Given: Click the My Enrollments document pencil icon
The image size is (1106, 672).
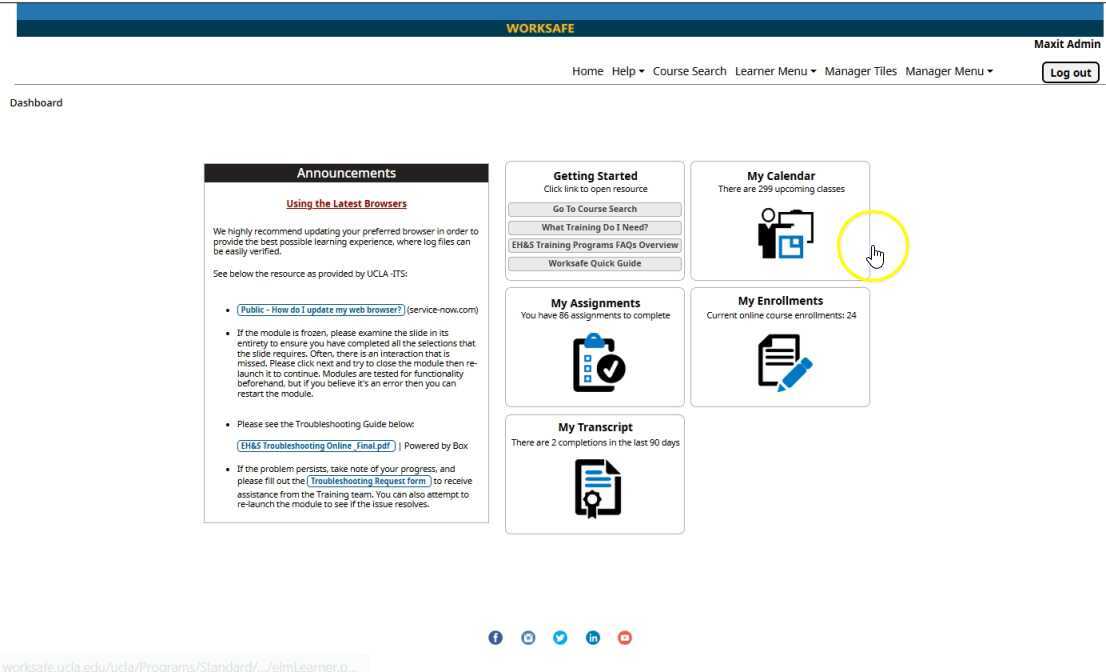Looking at the screenshot, I should pos(784,362).
